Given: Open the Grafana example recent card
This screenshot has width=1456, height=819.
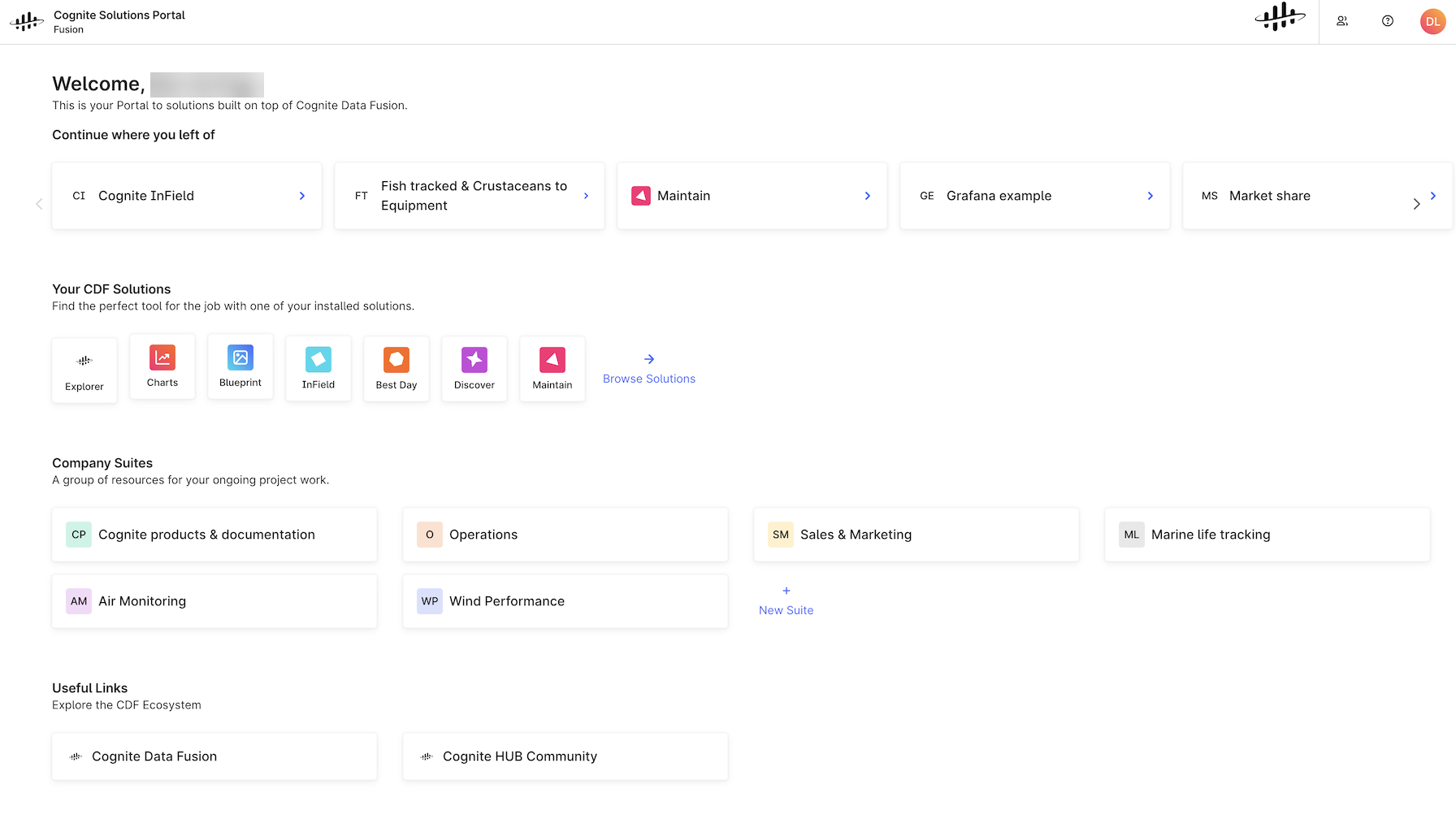Looking at the screenshot, I should click(1035, 196).
